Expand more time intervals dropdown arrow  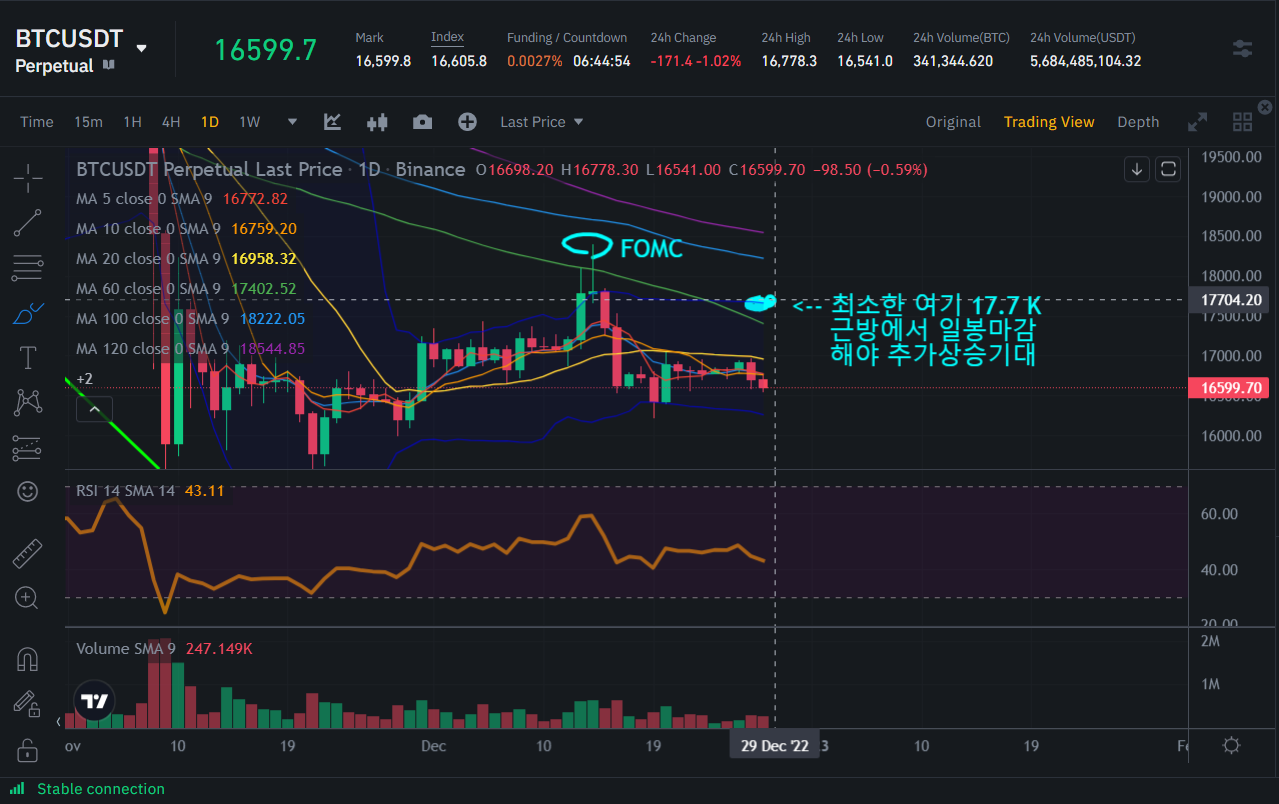coord(292,122)
